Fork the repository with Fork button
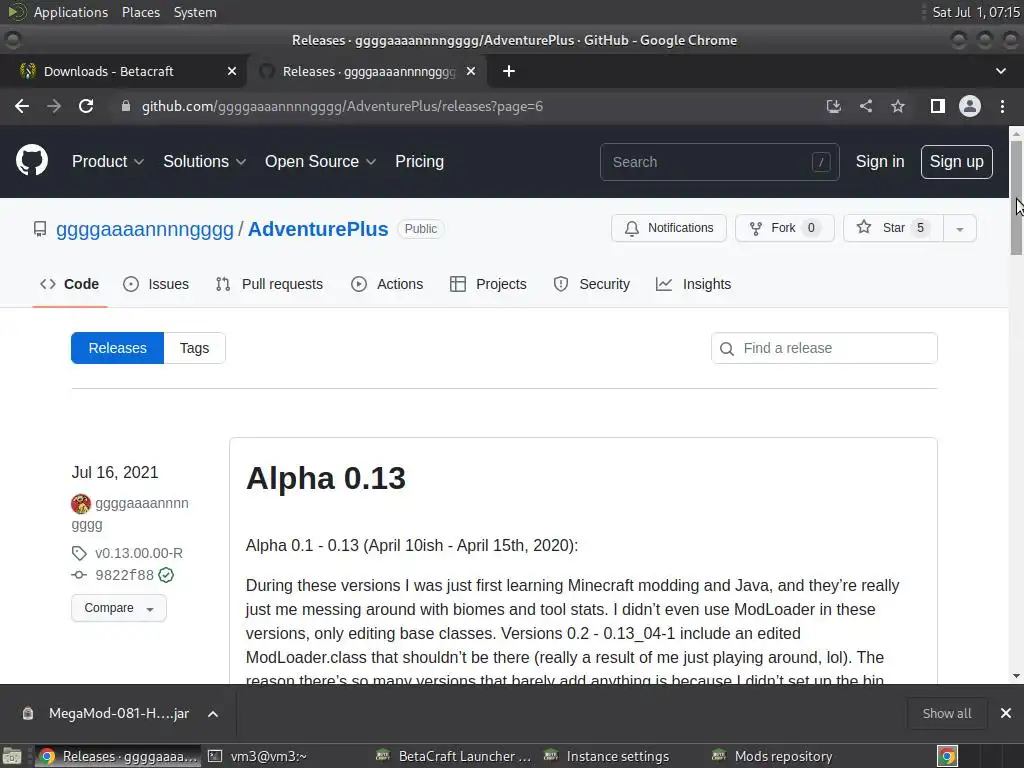 785,228
